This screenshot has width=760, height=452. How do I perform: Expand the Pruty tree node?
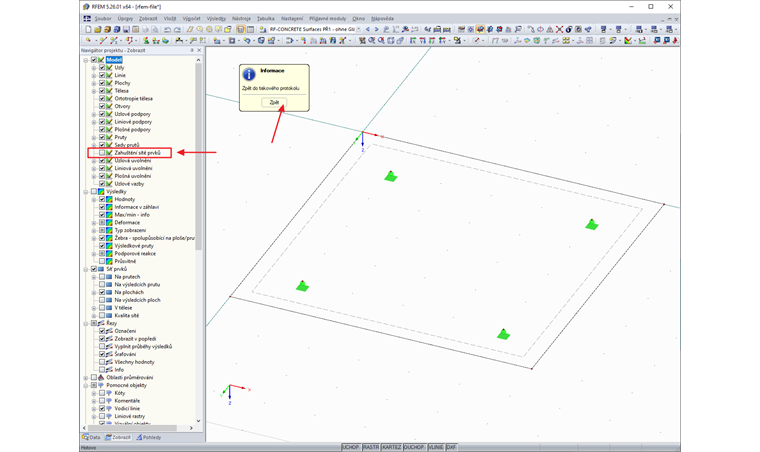pos(94,138)
